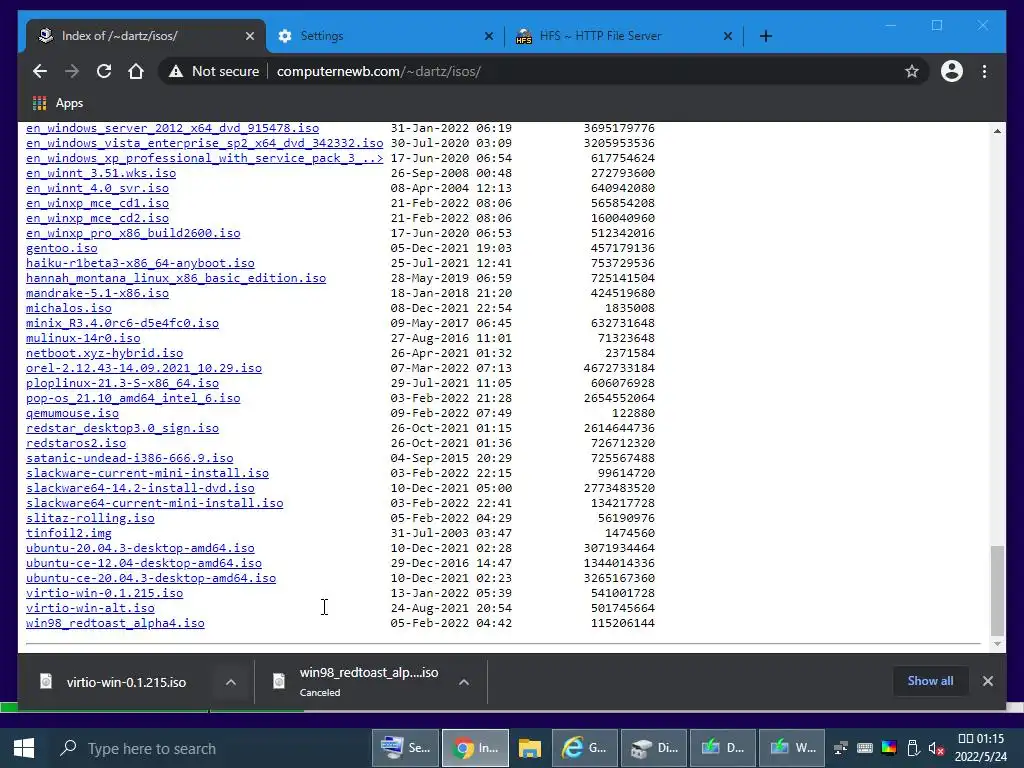
Task: Close the downloads bar
Action: click(987, 680)
